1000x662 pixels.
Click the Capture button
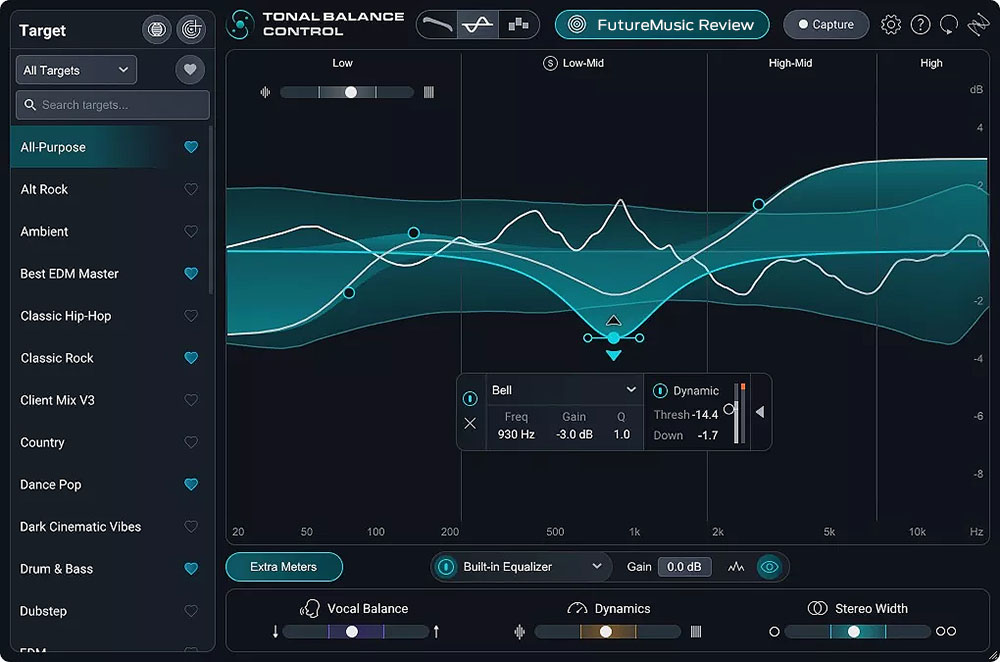[826, 24]
